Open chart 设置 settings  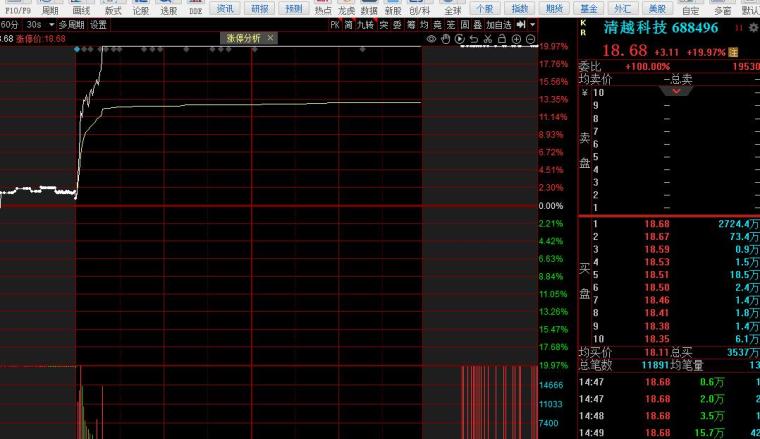[x=98, y=25]
